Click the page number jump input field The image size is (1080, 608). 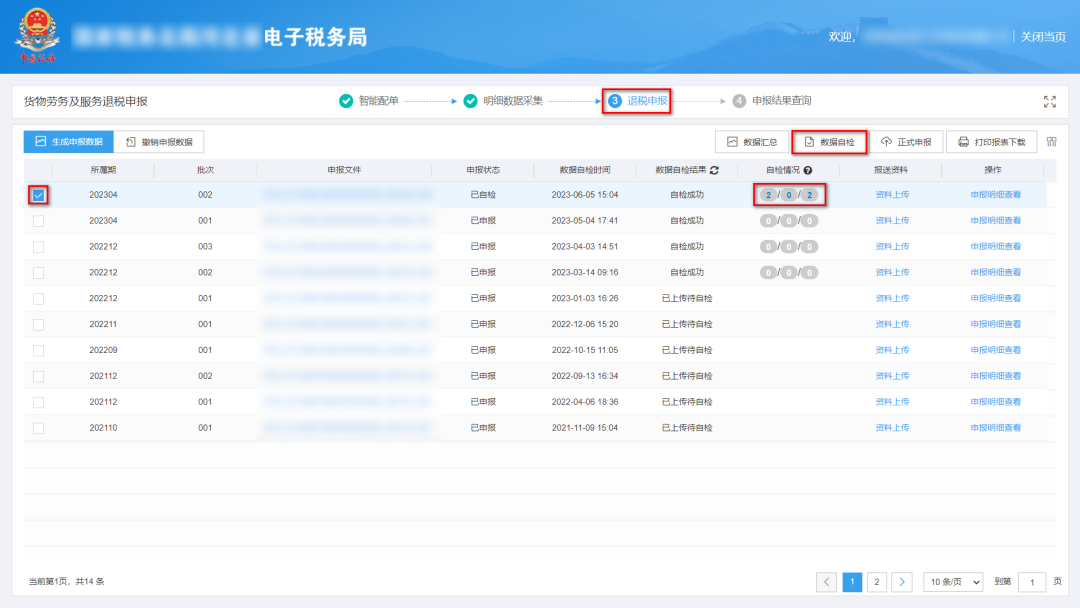click(x=1032, y=581)
